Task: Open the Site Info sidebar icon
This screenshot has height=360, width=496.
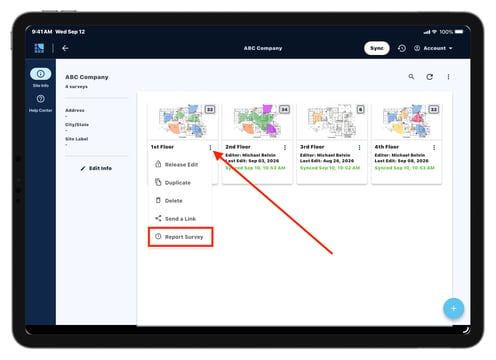Action: (41, 74)
